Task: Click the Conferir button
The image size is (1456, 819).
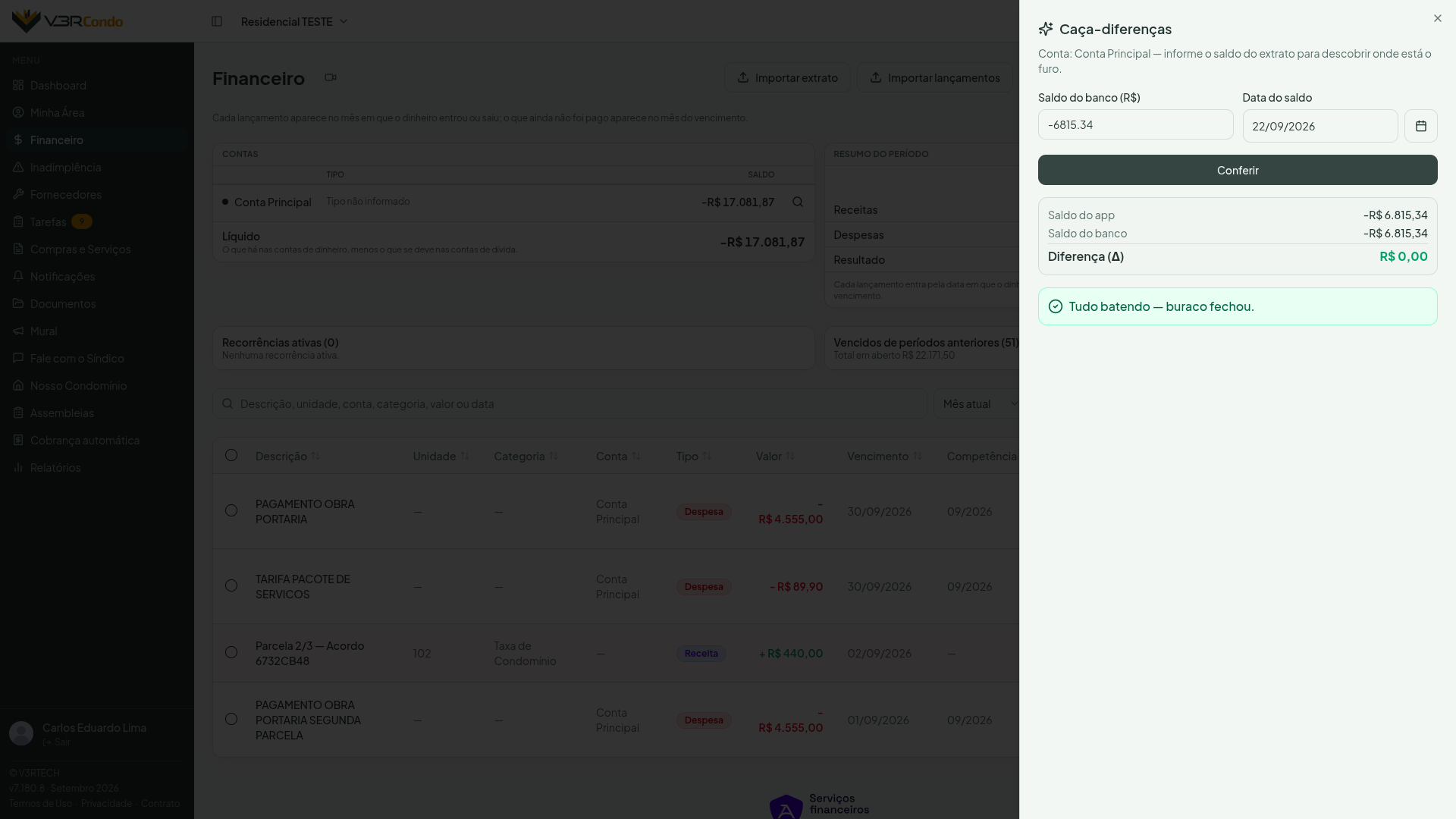Action: point(1238,170)
